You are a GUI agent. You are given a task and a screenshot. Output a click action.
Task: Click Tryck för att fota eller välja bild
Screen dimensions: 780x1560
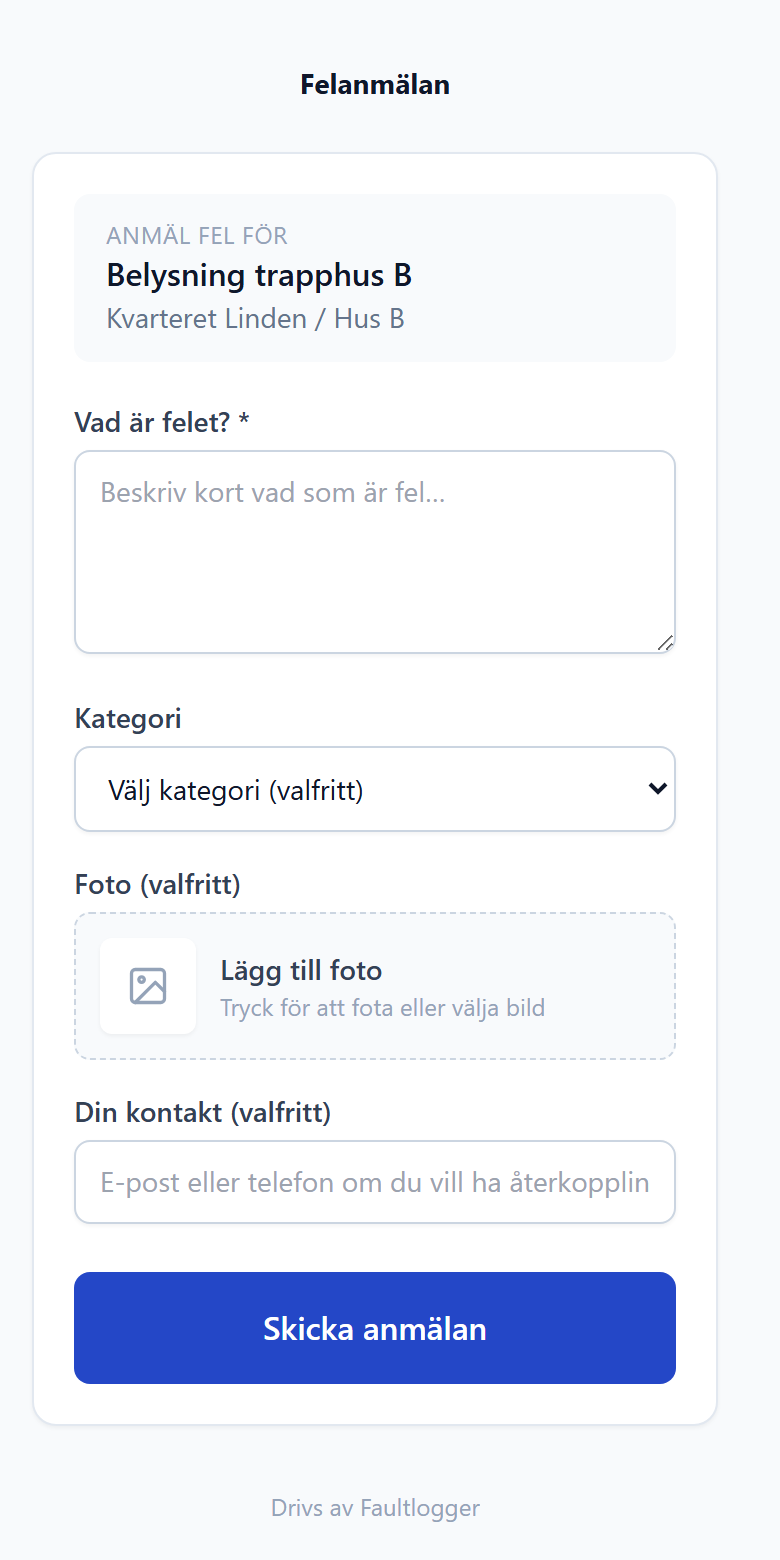(382, 1007)
